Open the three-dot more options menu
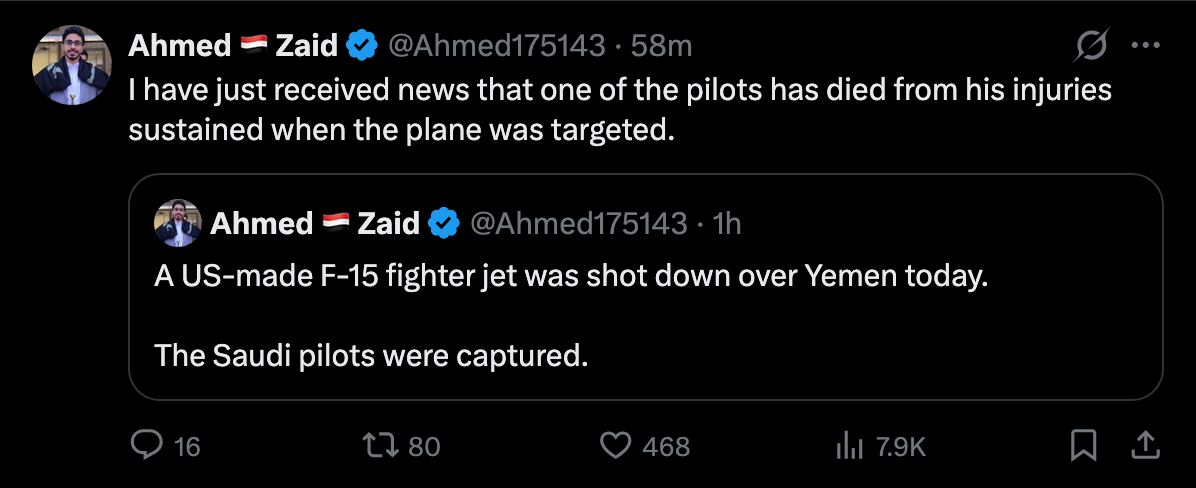 click(x=1145, y=46)
